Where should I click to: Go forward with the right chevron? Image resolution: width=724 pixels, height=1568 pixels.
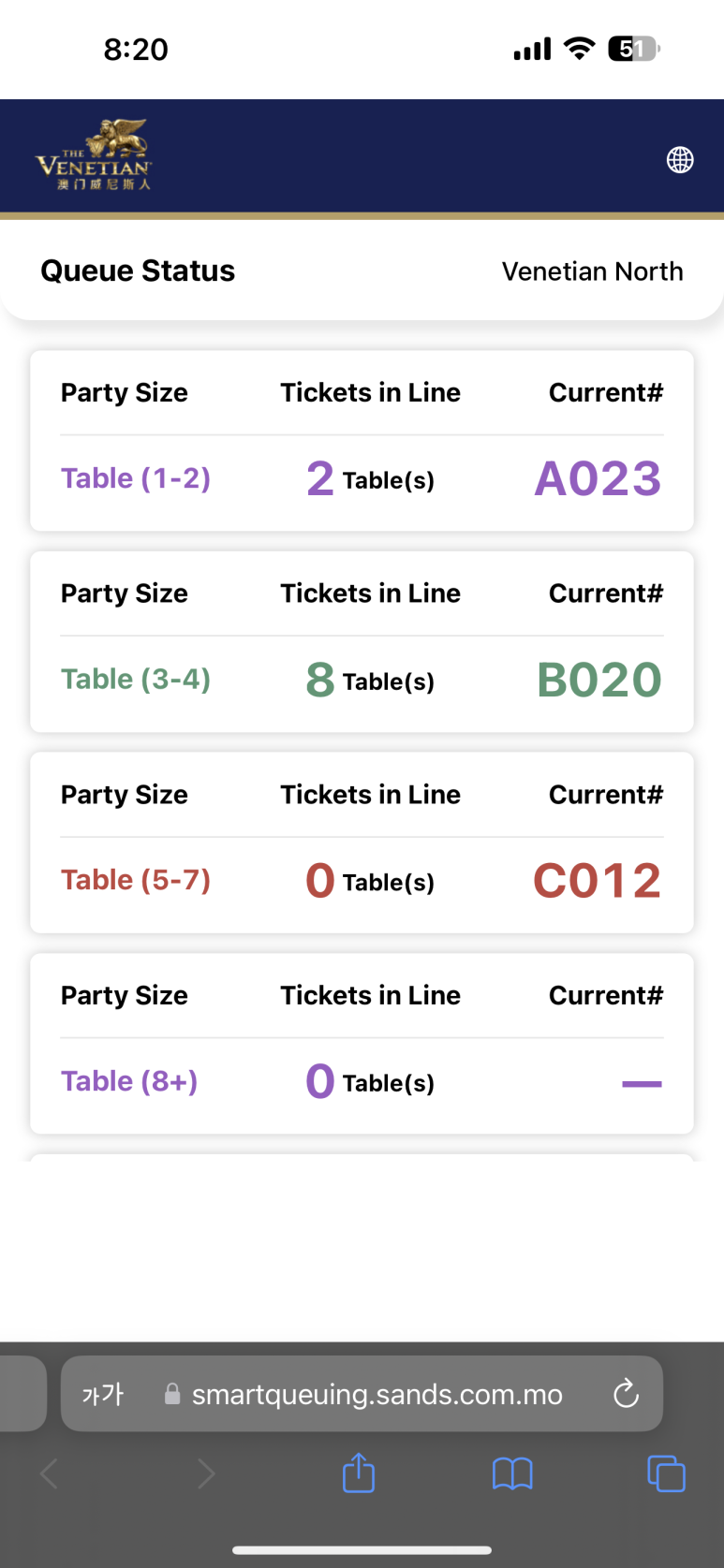(x=206, y=1473)
